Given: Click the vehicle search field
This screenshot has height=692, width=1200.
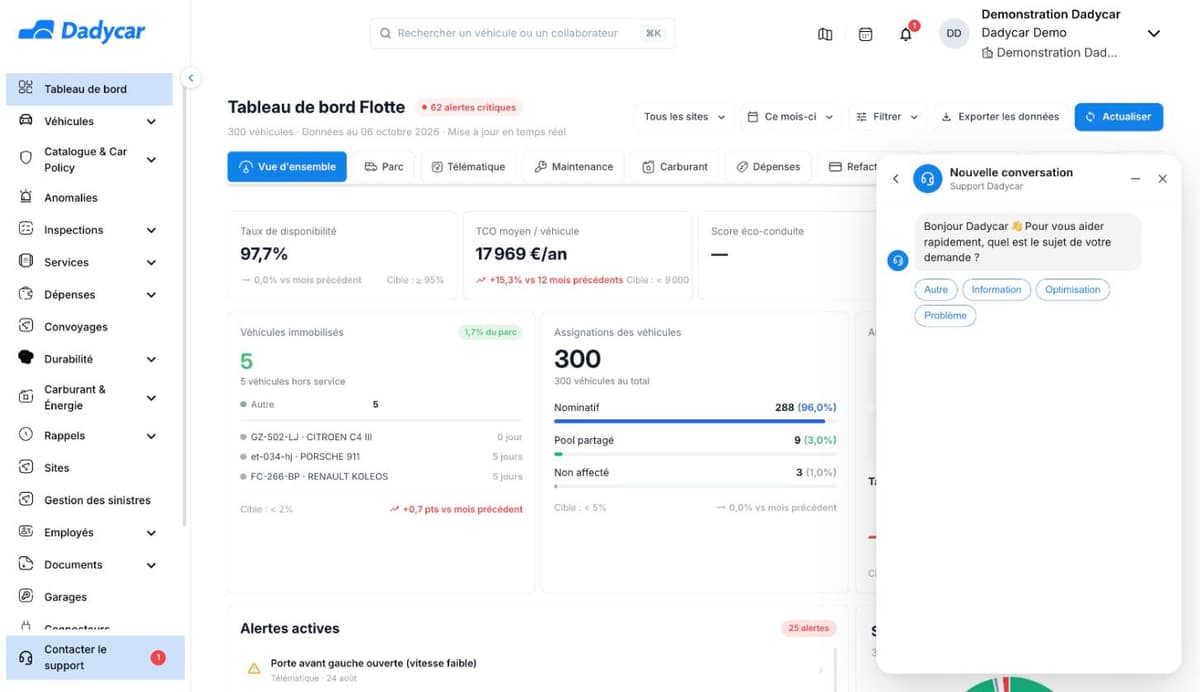Looking at the screenshot, I should [x=522, y=33].
